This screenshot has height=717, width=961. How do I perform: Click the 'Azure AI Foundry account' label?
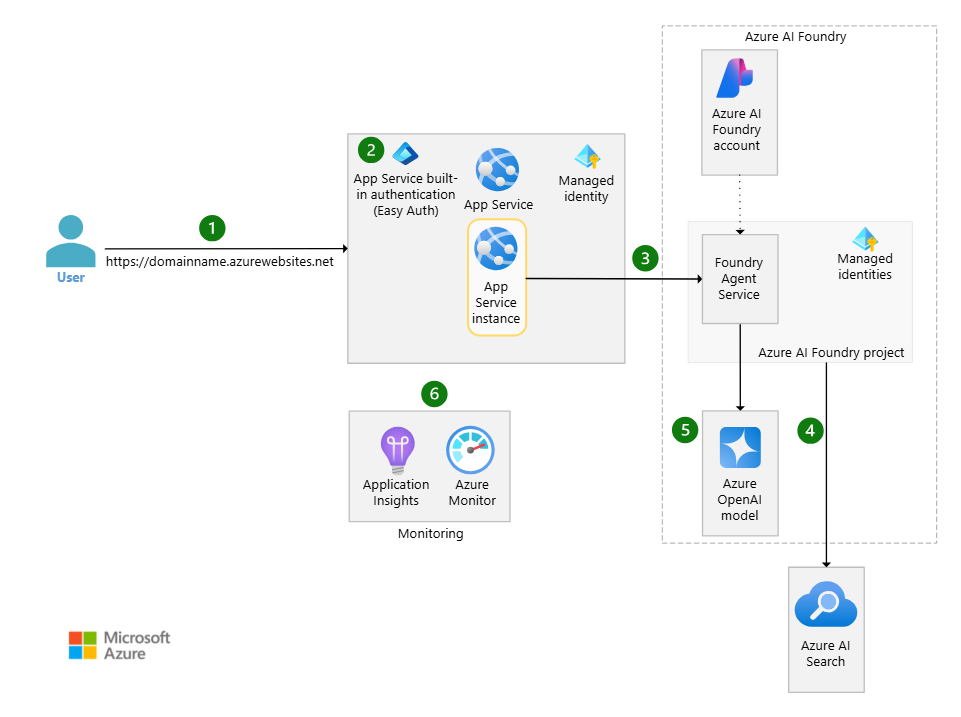pyautogui.click(x=736, y=129)
